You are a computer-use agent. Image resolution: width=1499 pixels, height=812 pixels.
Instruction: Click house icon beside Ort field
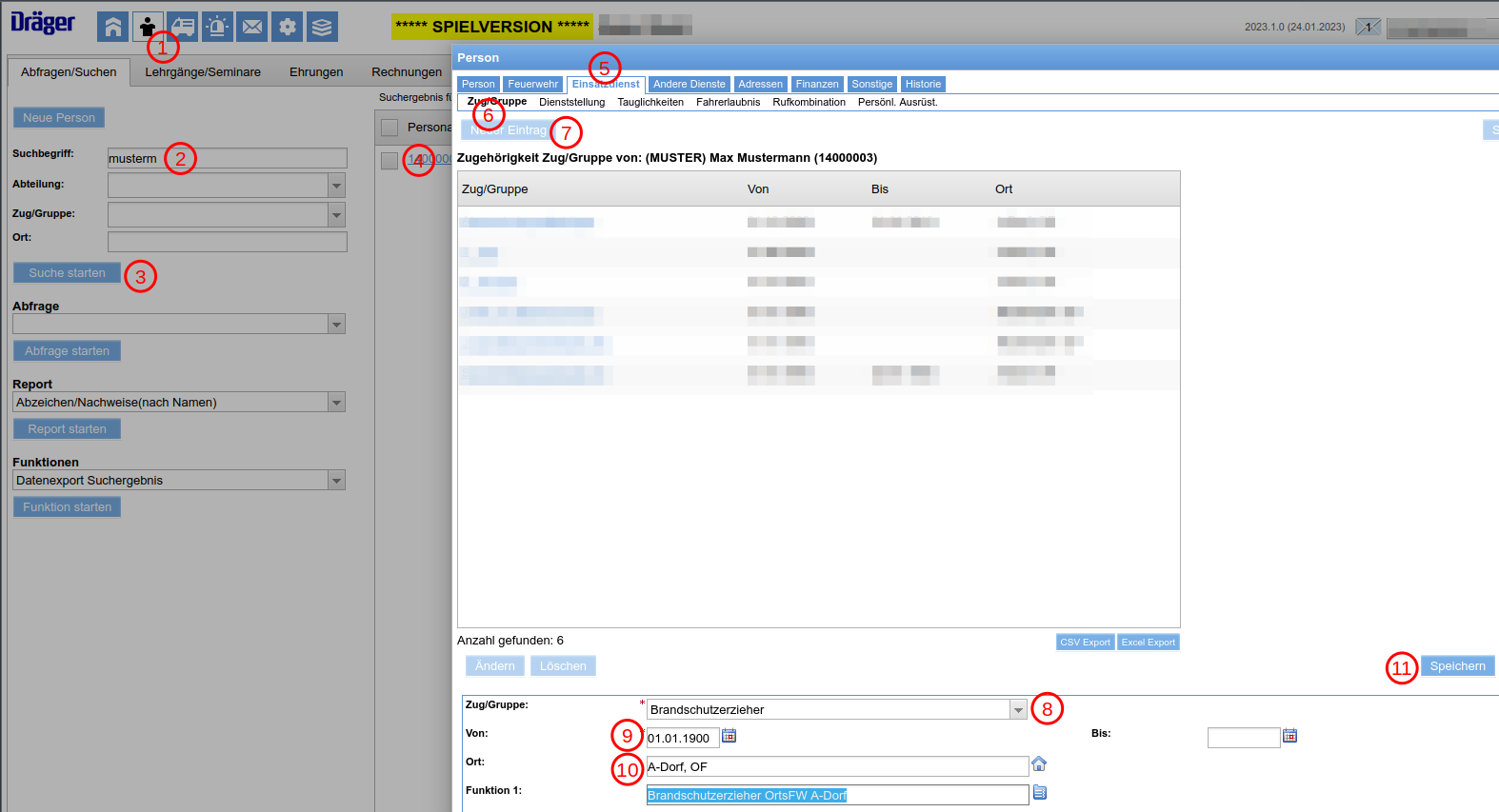[x=1039, y=764]
